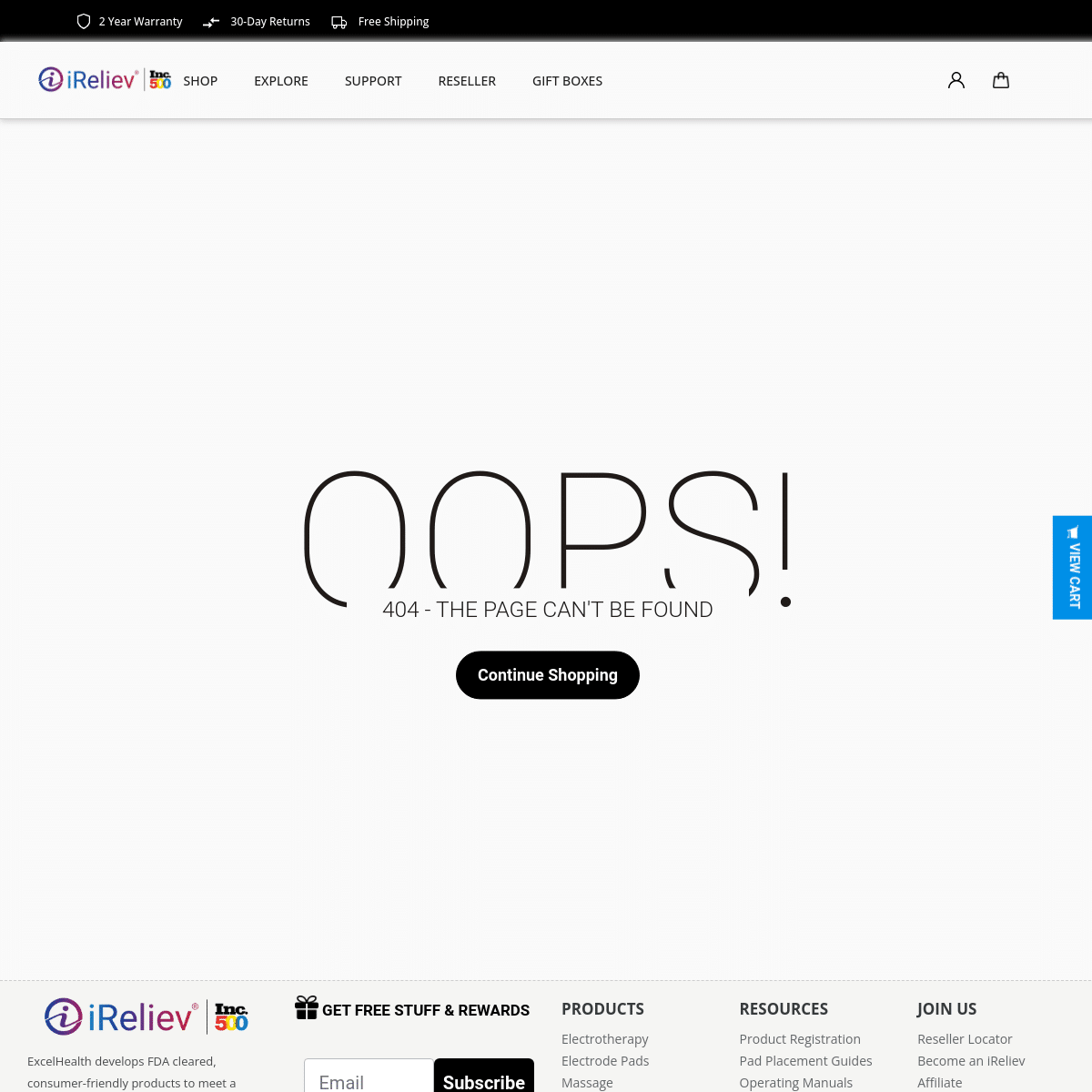The image size is (1092, 1092).
Task: Open the Electrode Pads footer link
Action: coord(605,1061)
